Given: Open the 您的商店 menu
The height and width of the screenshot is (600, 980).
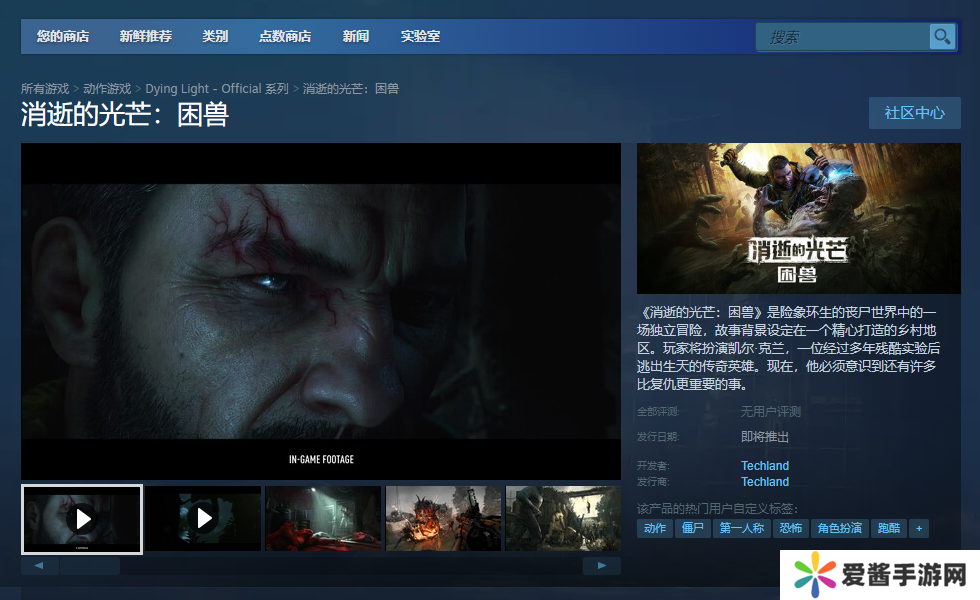Looking at the screenshot, I should click(63, 37).
